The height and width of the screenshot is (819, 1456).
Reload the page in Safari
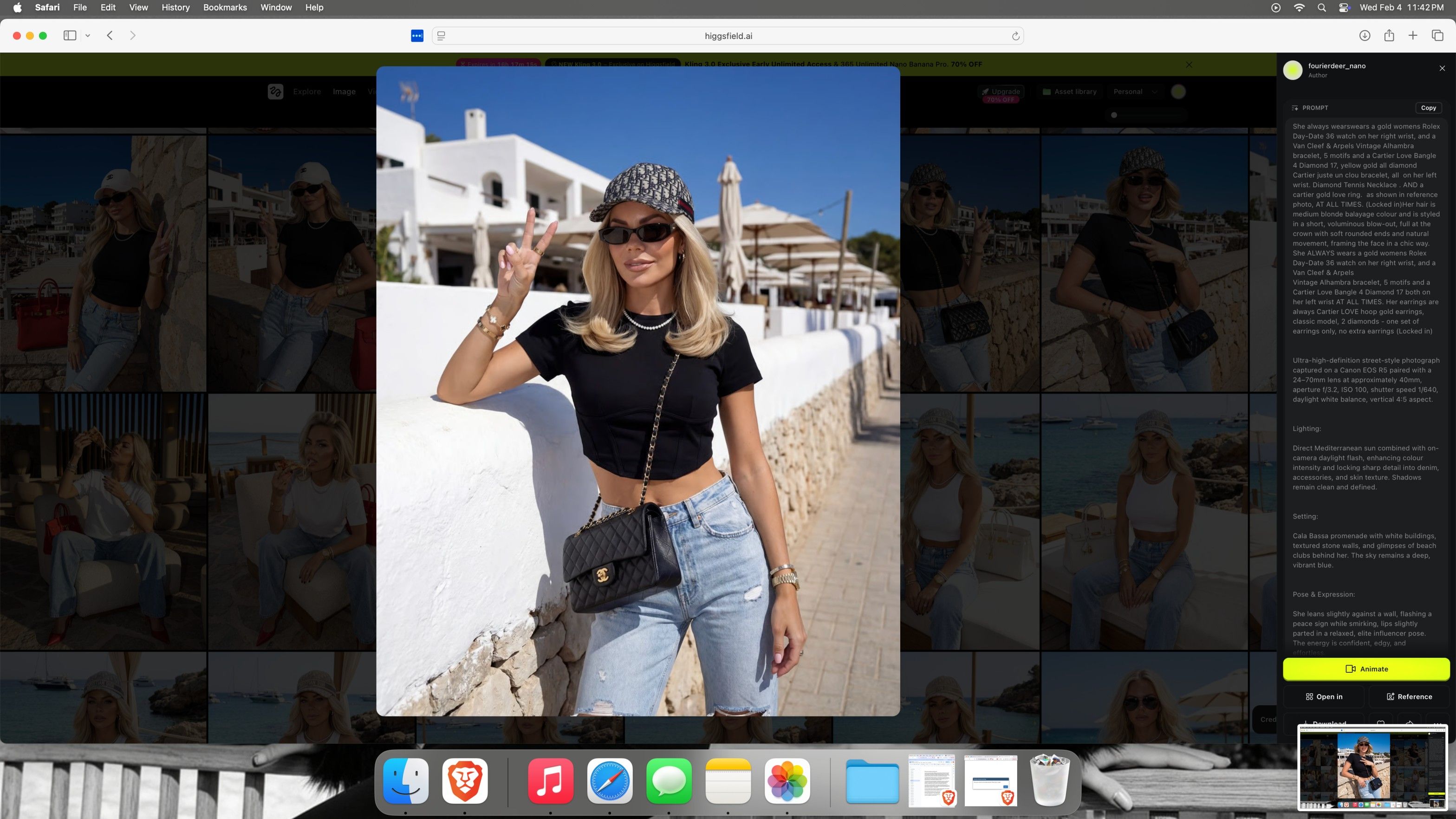point(1015,36)
